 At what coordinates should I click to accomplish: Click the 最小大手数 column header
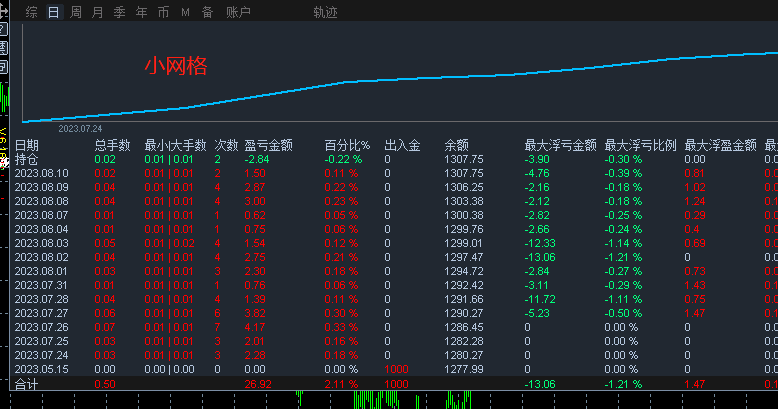coord(175,145)
